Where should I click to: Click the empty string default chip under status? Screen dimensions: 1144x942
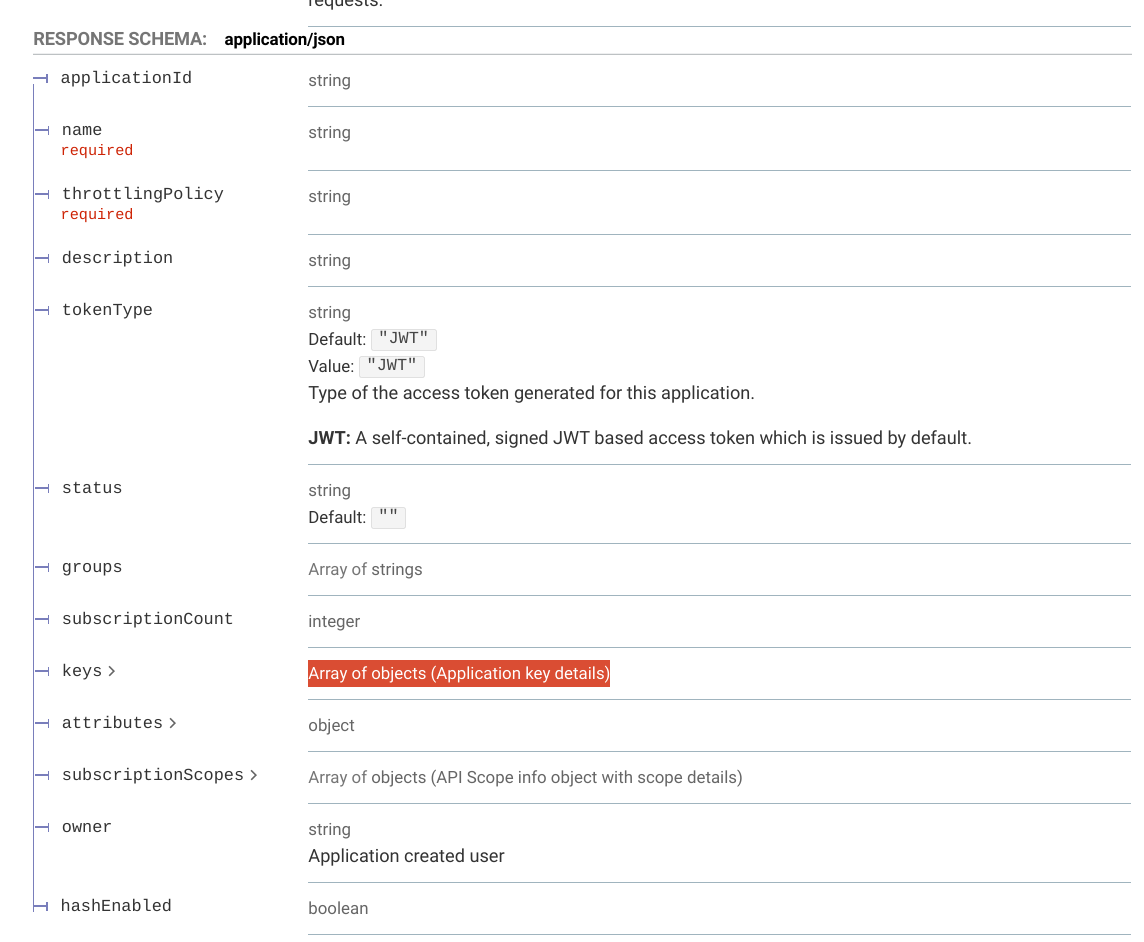pyautogui.click(x=388, y=517)
